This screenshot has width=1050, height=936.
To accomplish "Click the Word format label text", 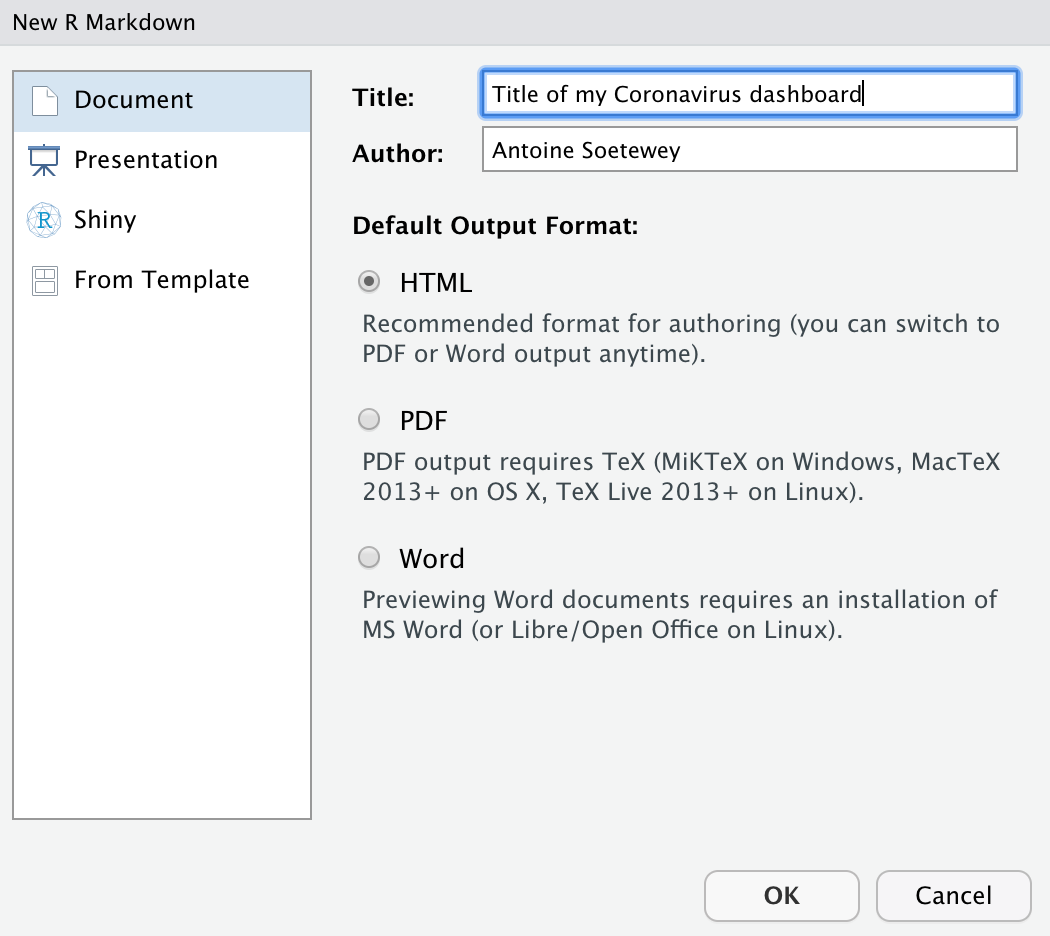I will [432, 558].
